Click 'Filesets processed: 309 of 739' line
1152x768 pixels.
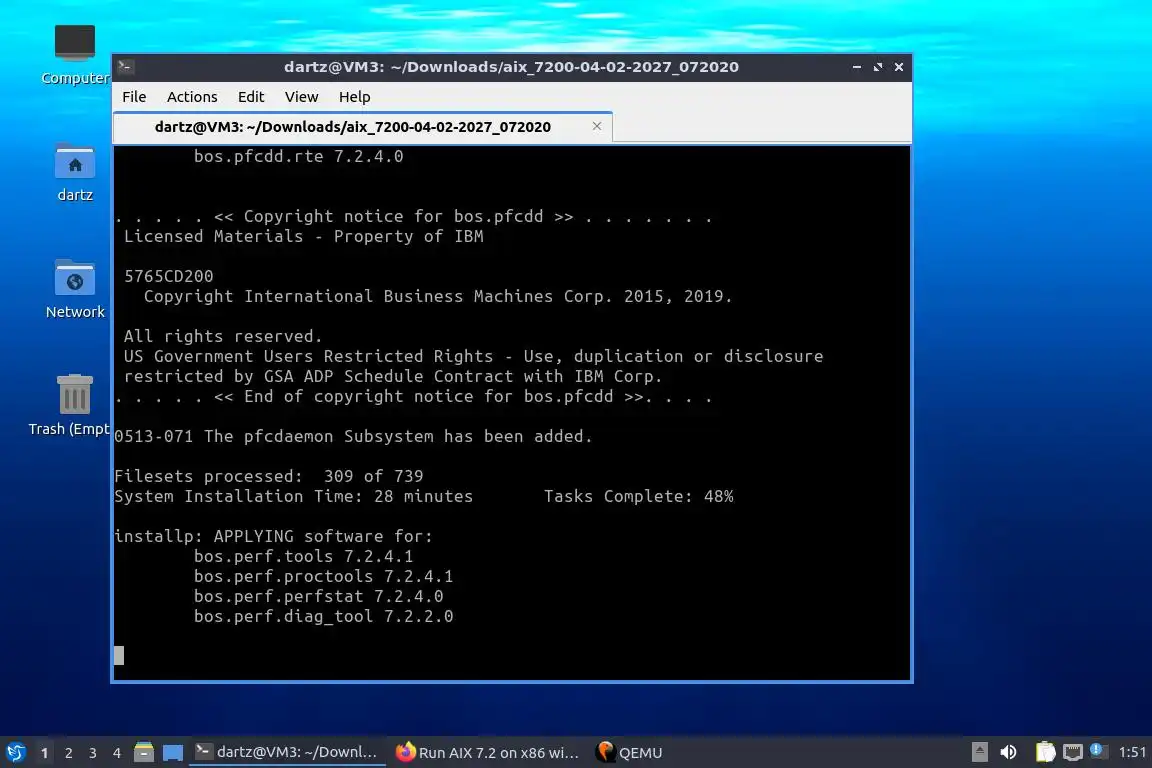pyautogui.click(x=269, y=476)
